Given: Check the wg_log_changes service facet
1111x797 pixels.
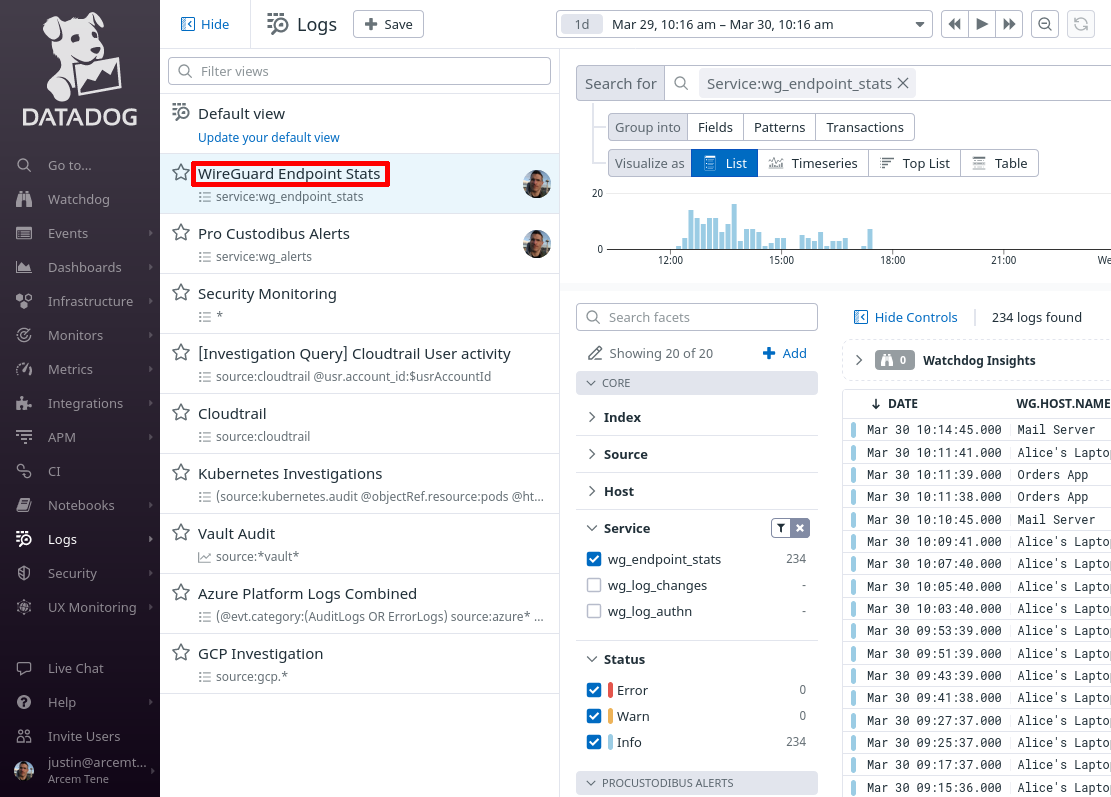Looking at the screenshot, I should coord(594,585).
